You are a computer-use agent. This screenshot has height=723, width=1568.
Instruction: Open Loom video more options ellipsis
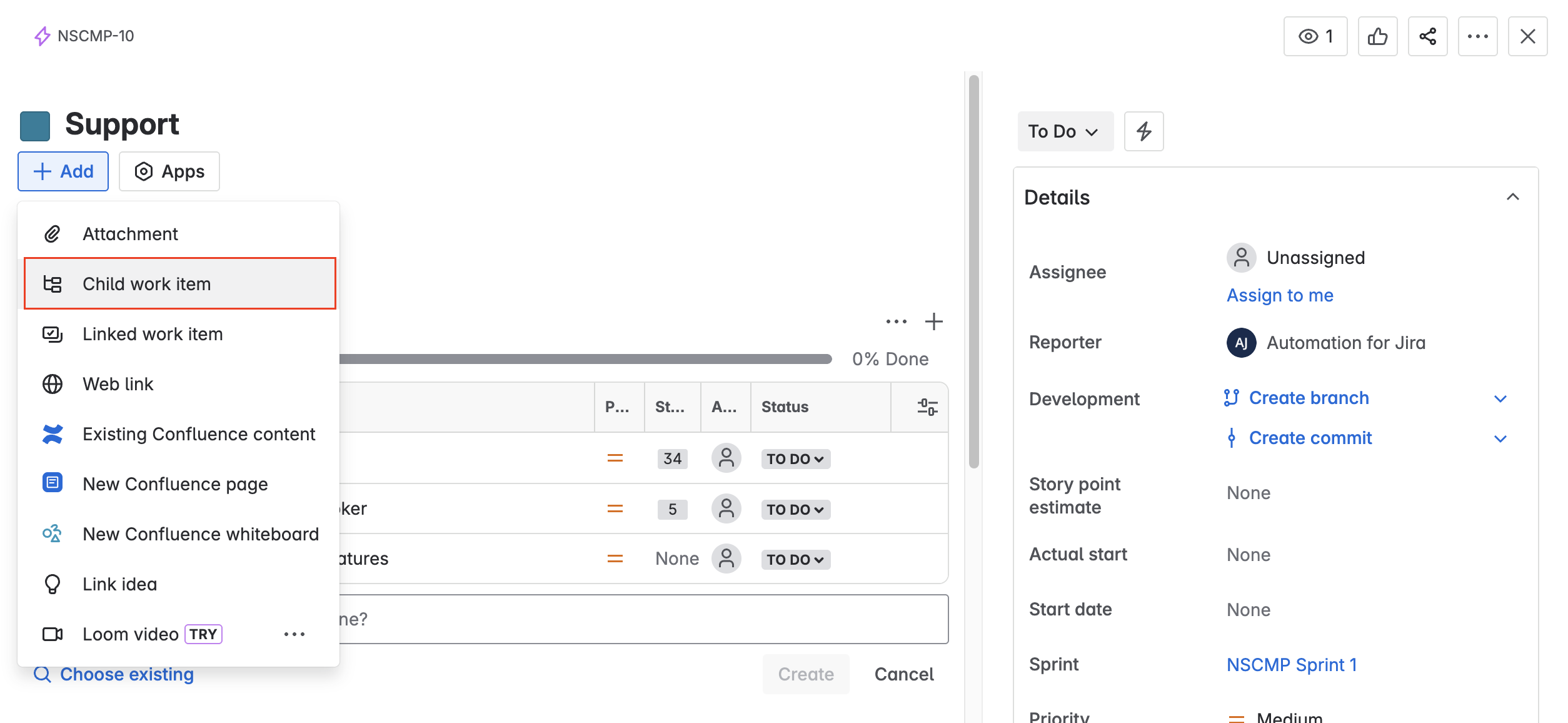click(294, 634)
